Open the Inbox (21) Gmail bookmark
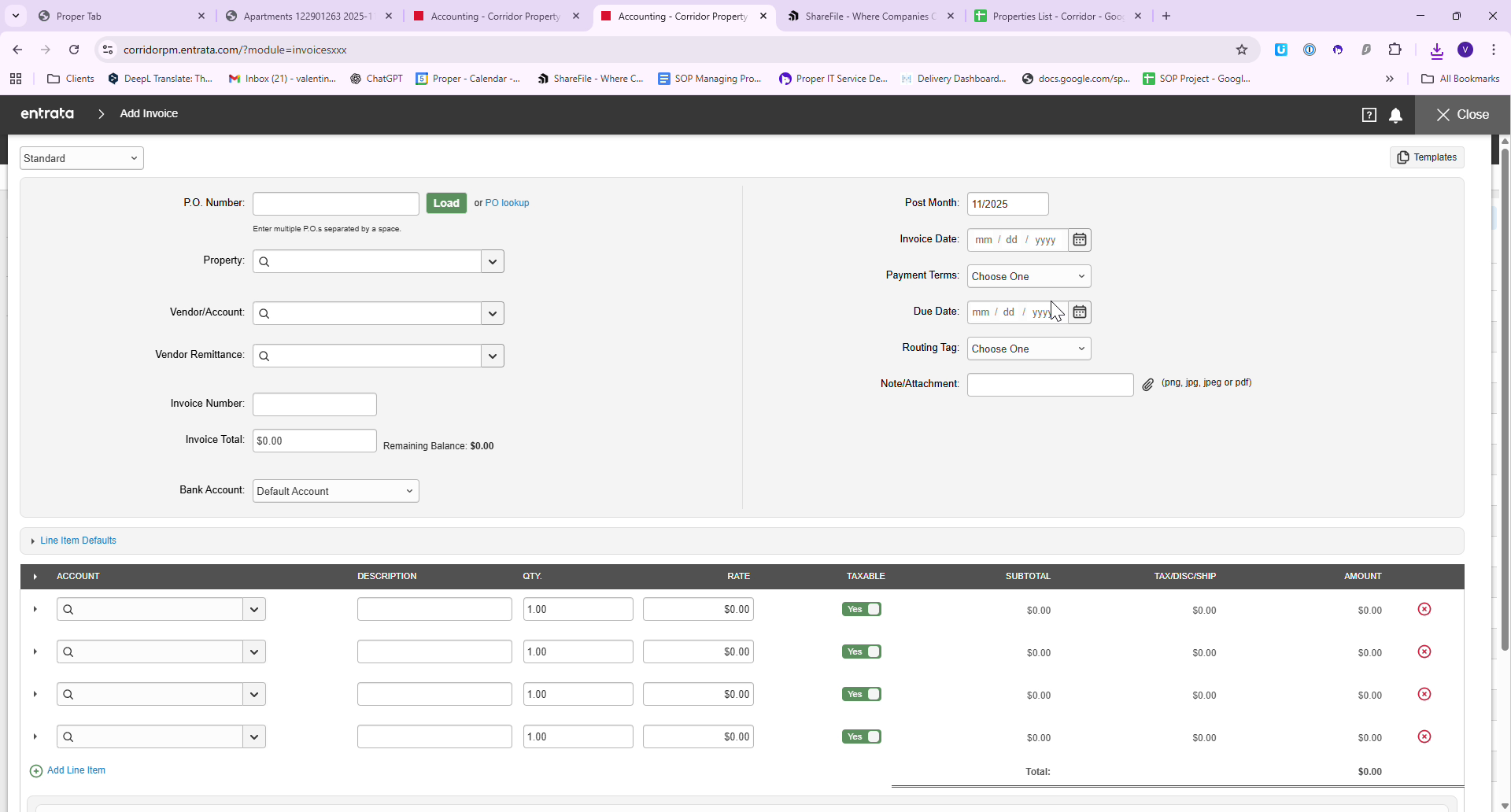This screenshot has width=1511, height=812. click(282, 79)
